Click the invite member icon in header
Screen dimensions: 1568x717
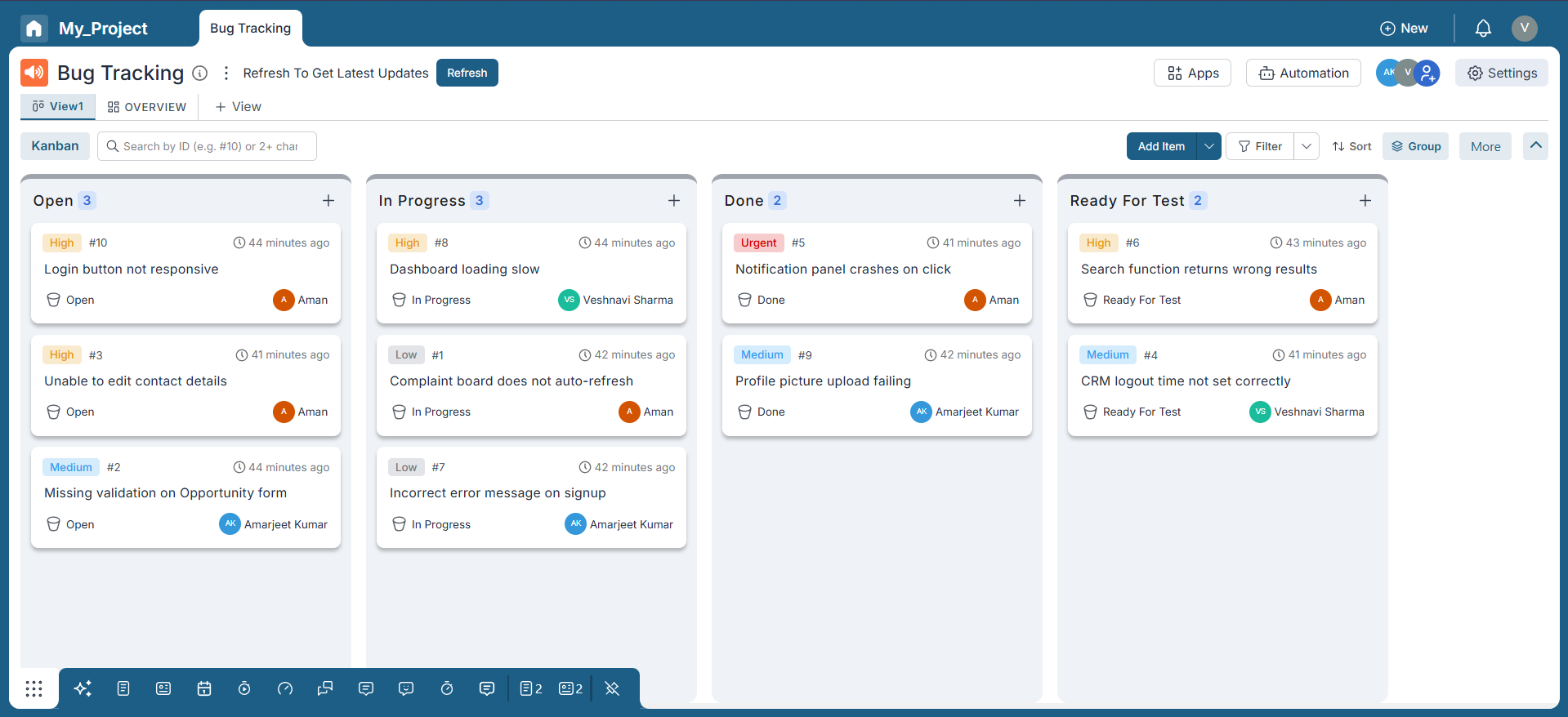(x=1427, y=73)
